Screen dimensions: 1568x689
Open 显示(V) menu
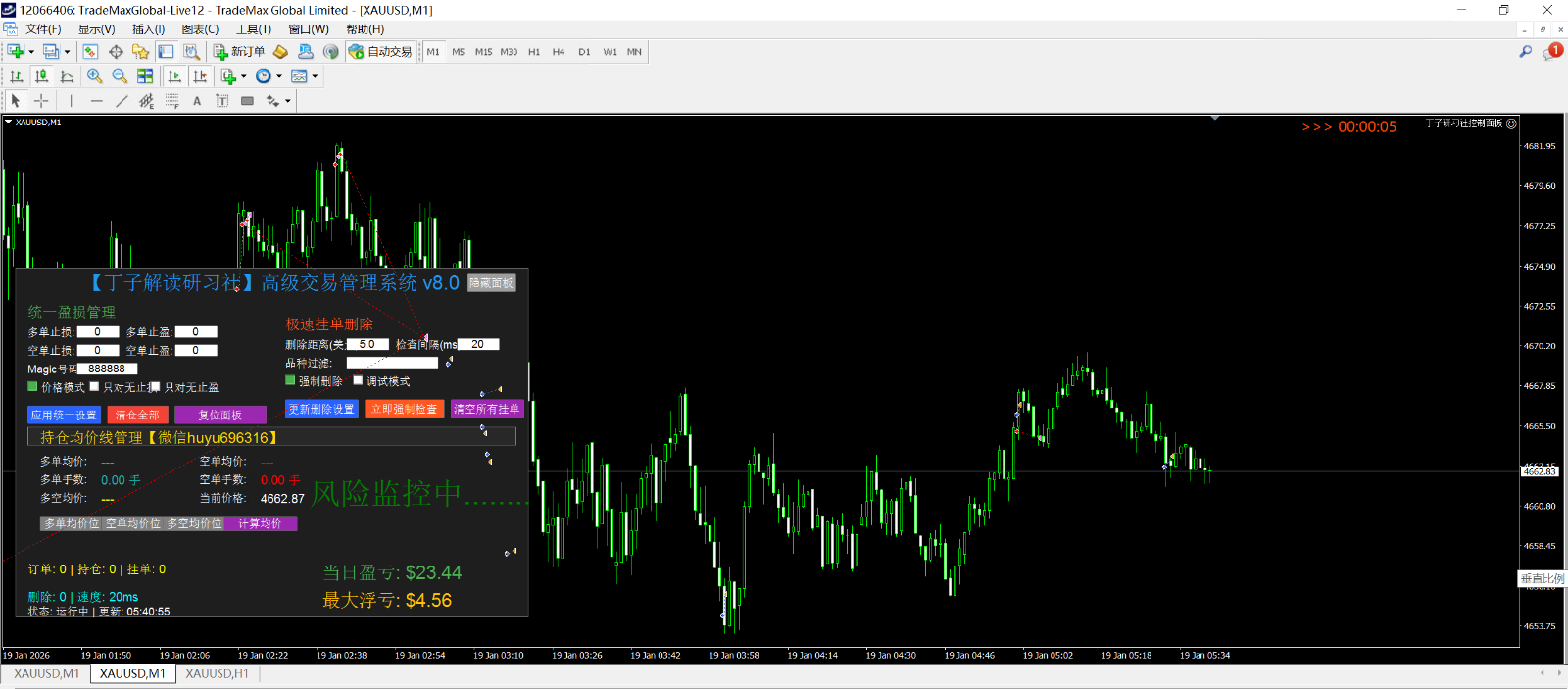coord(96,29)
